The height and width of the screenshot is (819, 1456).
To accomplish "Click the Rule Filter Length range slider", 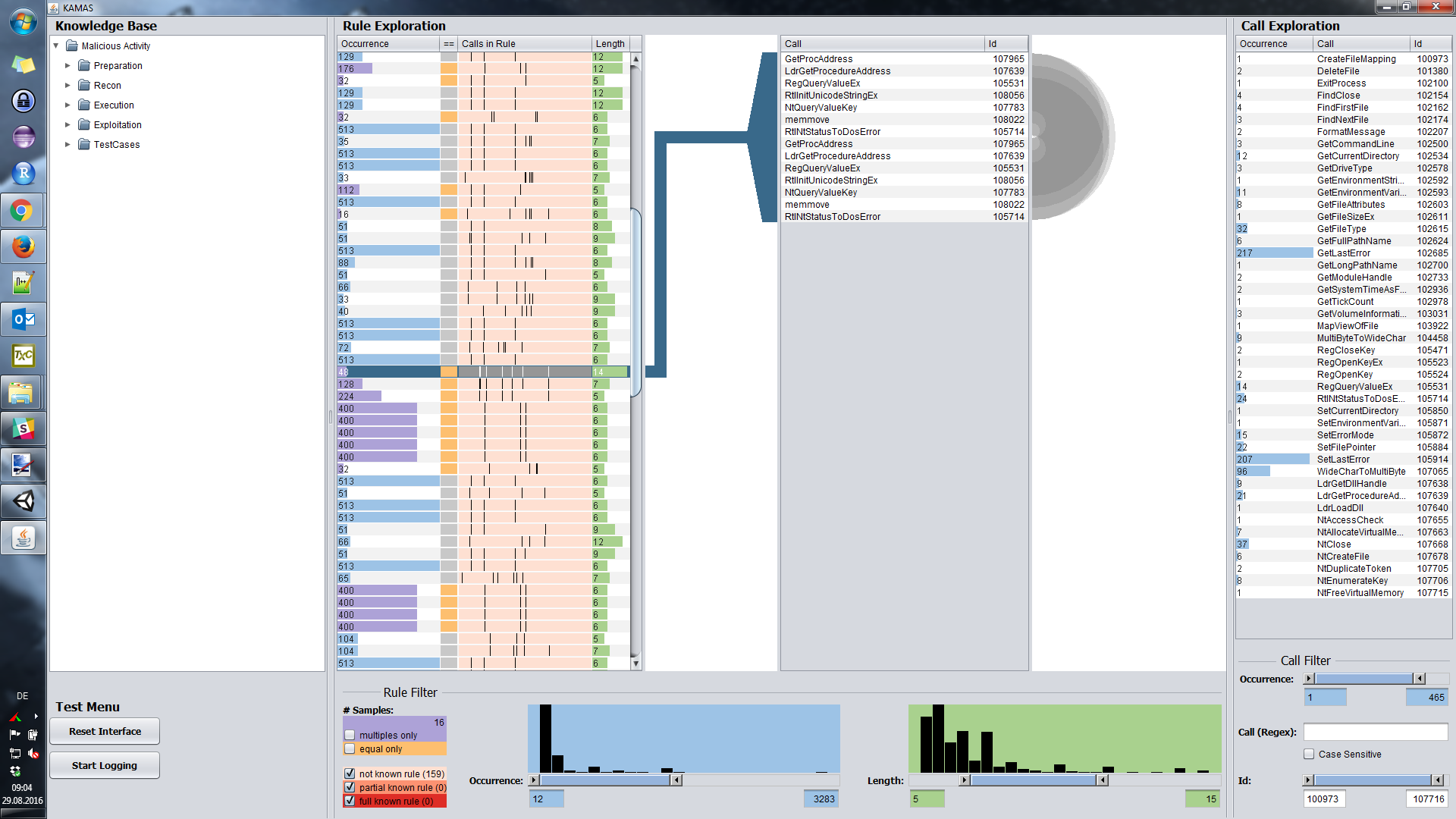I will (x=1033, y=780).
